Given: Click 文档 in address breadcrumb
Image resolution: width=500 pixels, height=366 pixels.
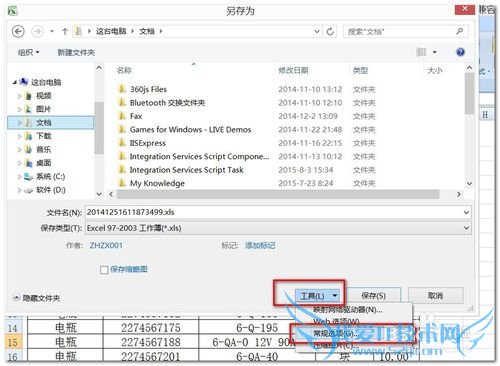Looking at the screenshot, I should tap(147, 31).
